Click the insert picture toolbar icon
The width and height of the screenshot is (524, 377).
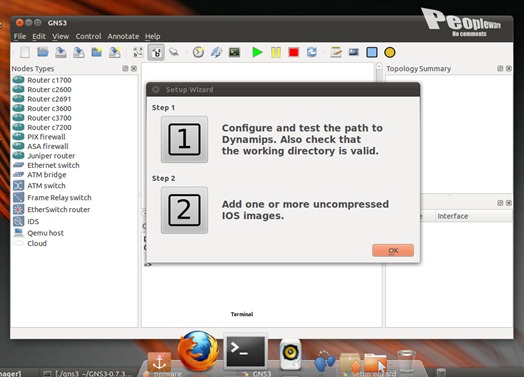click(x=354, y=52)
